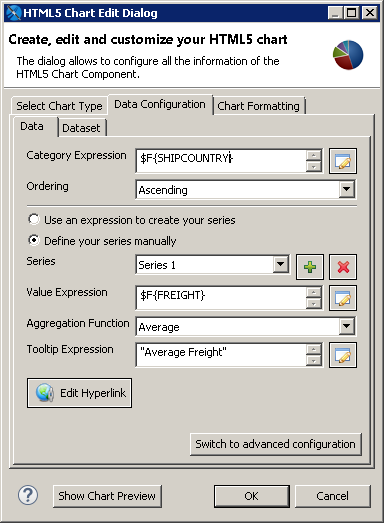
Task: Click the pie chart icon in header
Action: pos(348,55)
